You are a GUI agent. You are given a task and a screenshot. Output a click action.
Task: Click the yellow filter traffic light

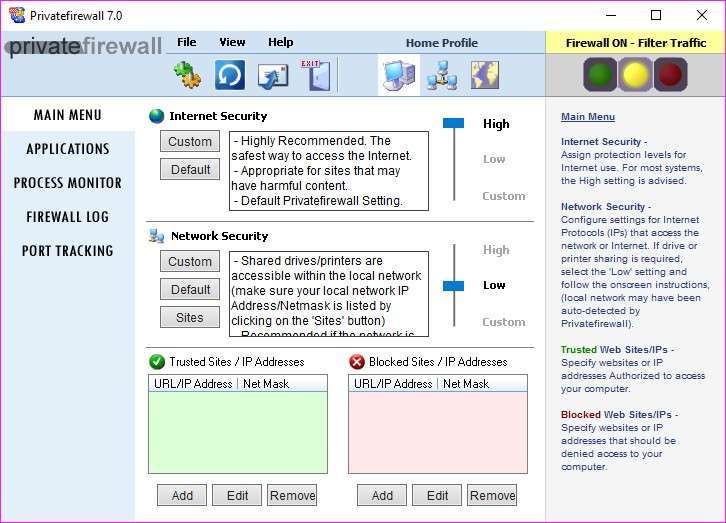click(635, 75)
